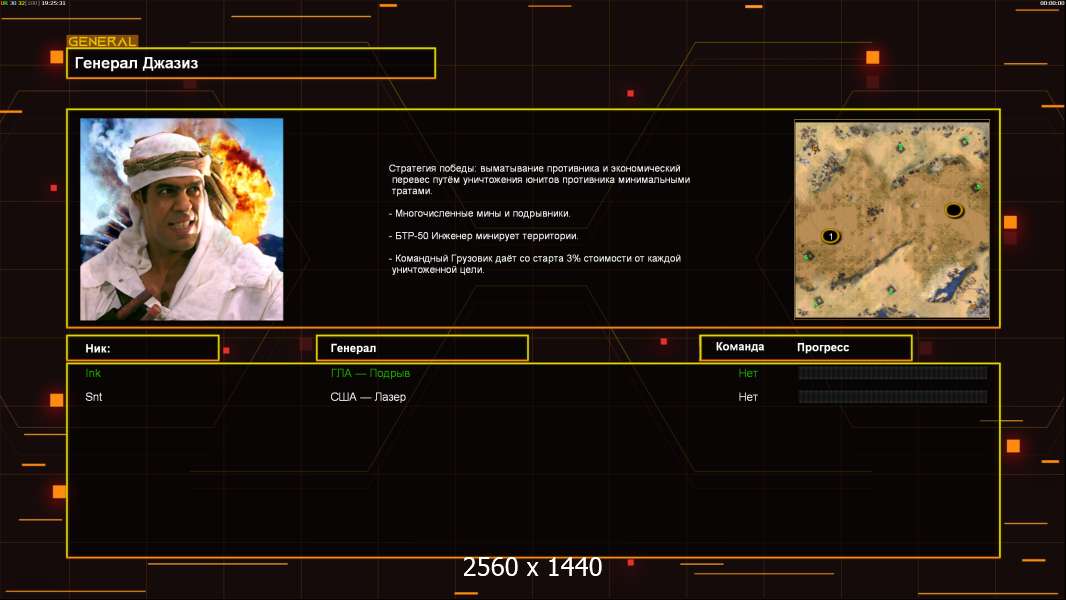Click the empty black start marker on minimap
Viewport: 1066px width, 600px height.
click(x=954, y=210)
